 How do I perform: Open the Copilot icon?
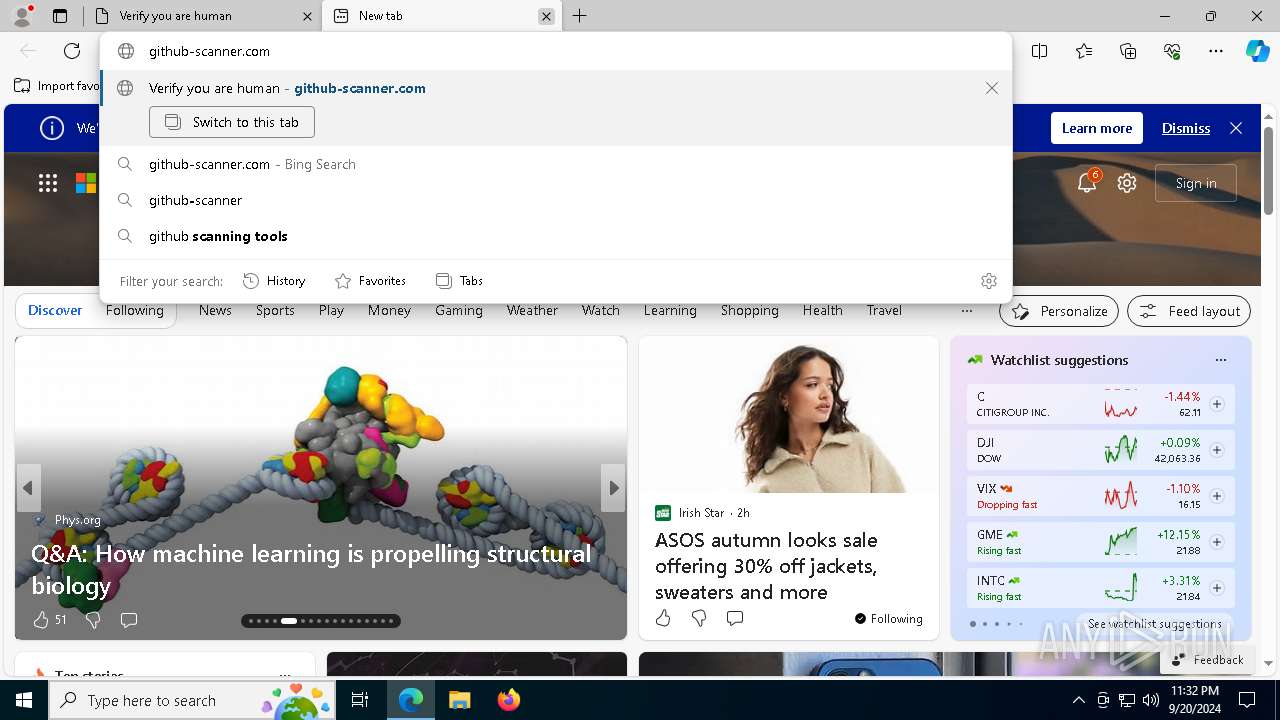1257,51
